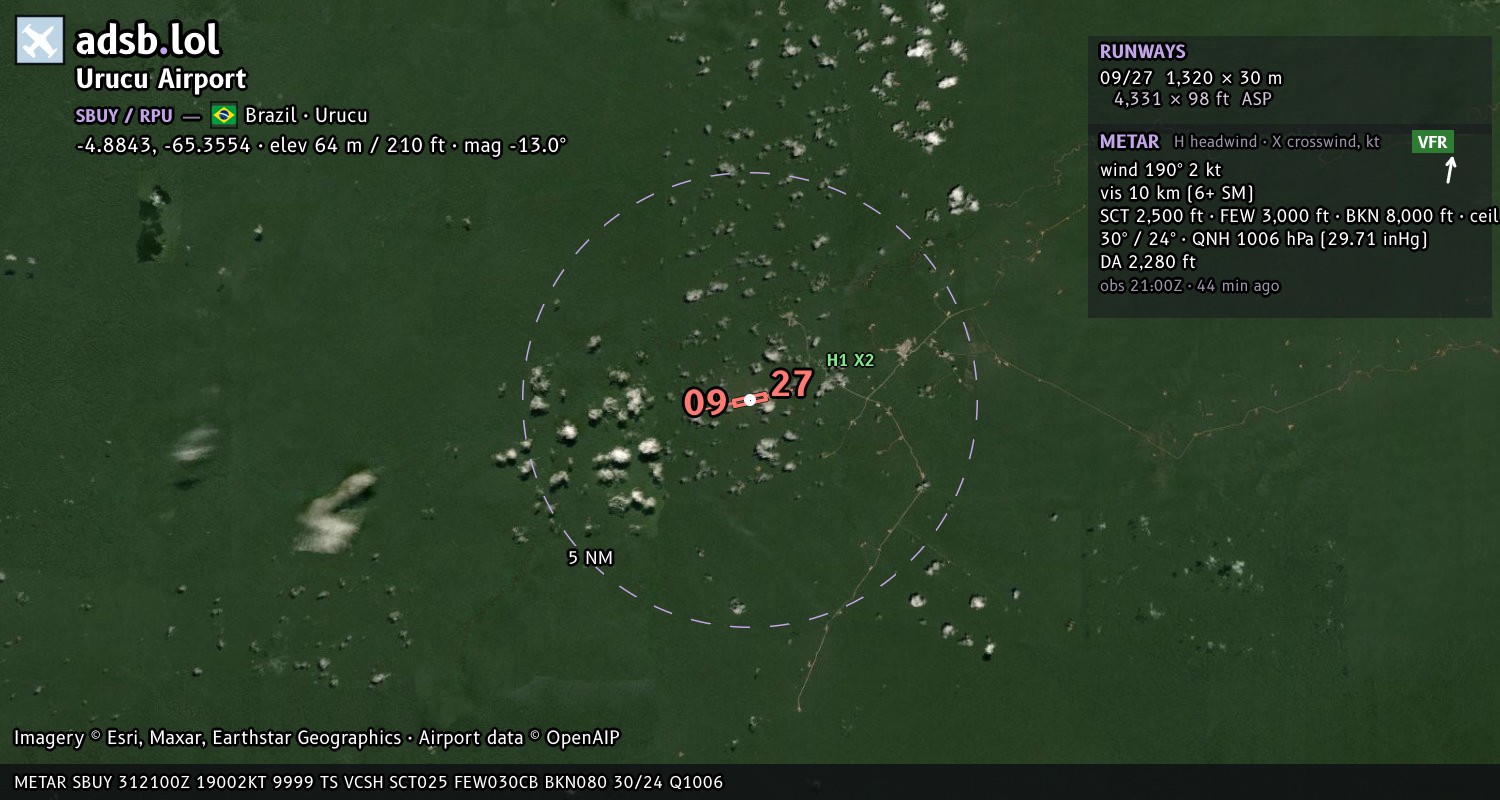The width and height of the screenshot is (1500, 800).
Task: Click the H1 X2 wind component label
Action: click(850, 360)
